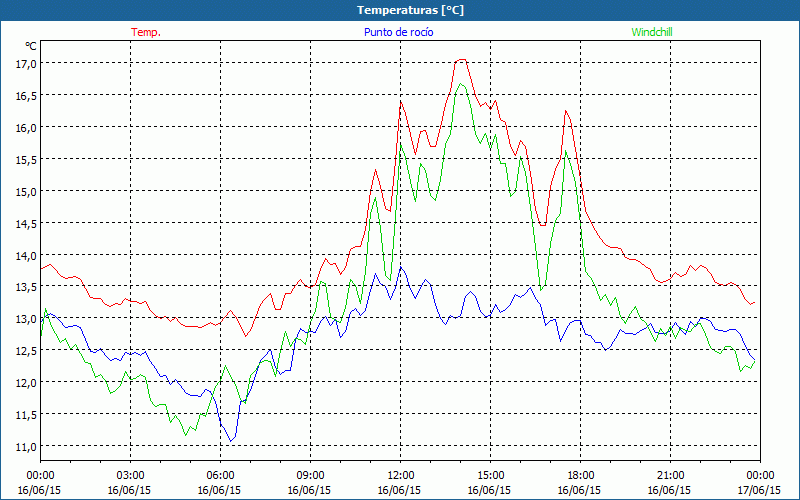The width and height of the screenshot is (800, 500).
Task: Click the 21:00 time label
Action: click(x=670, y=476)
